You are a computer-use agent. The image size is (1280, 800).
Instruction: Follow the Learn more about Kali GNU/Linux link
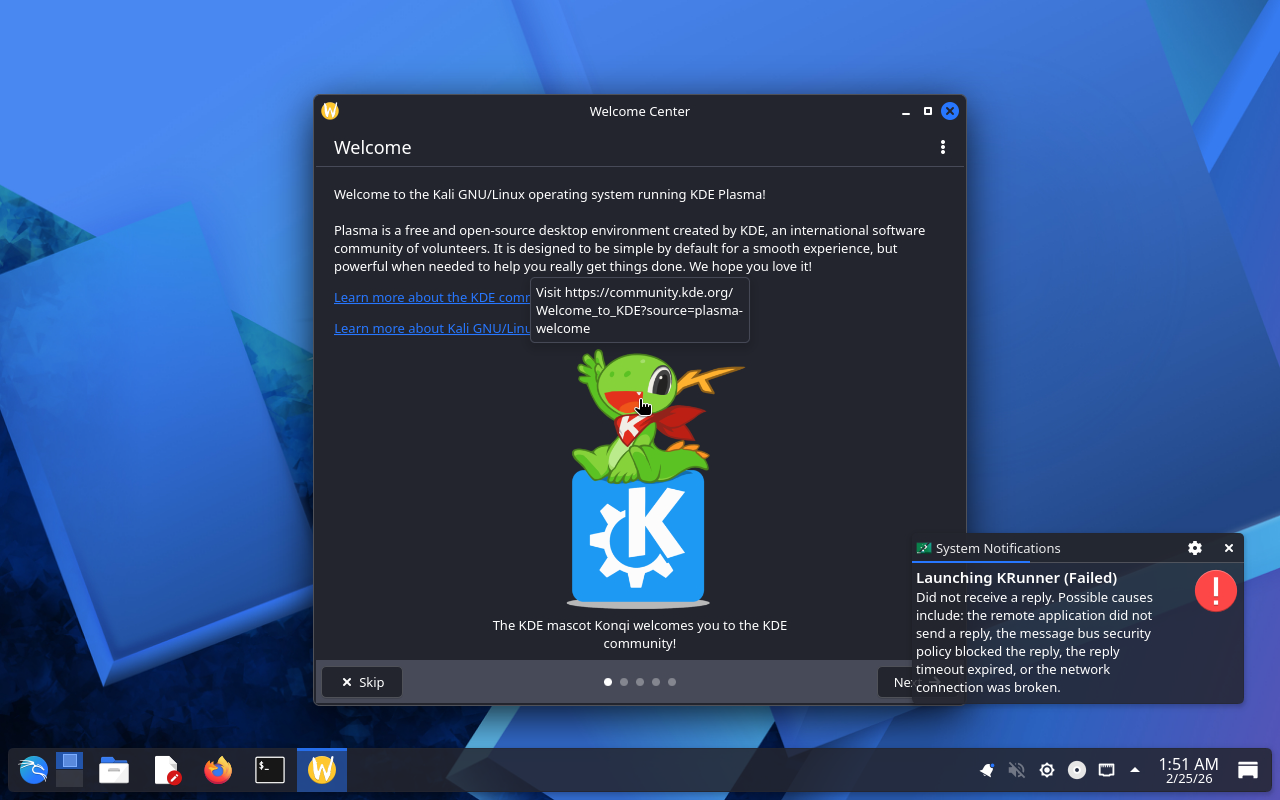click(x=432, y=328)
